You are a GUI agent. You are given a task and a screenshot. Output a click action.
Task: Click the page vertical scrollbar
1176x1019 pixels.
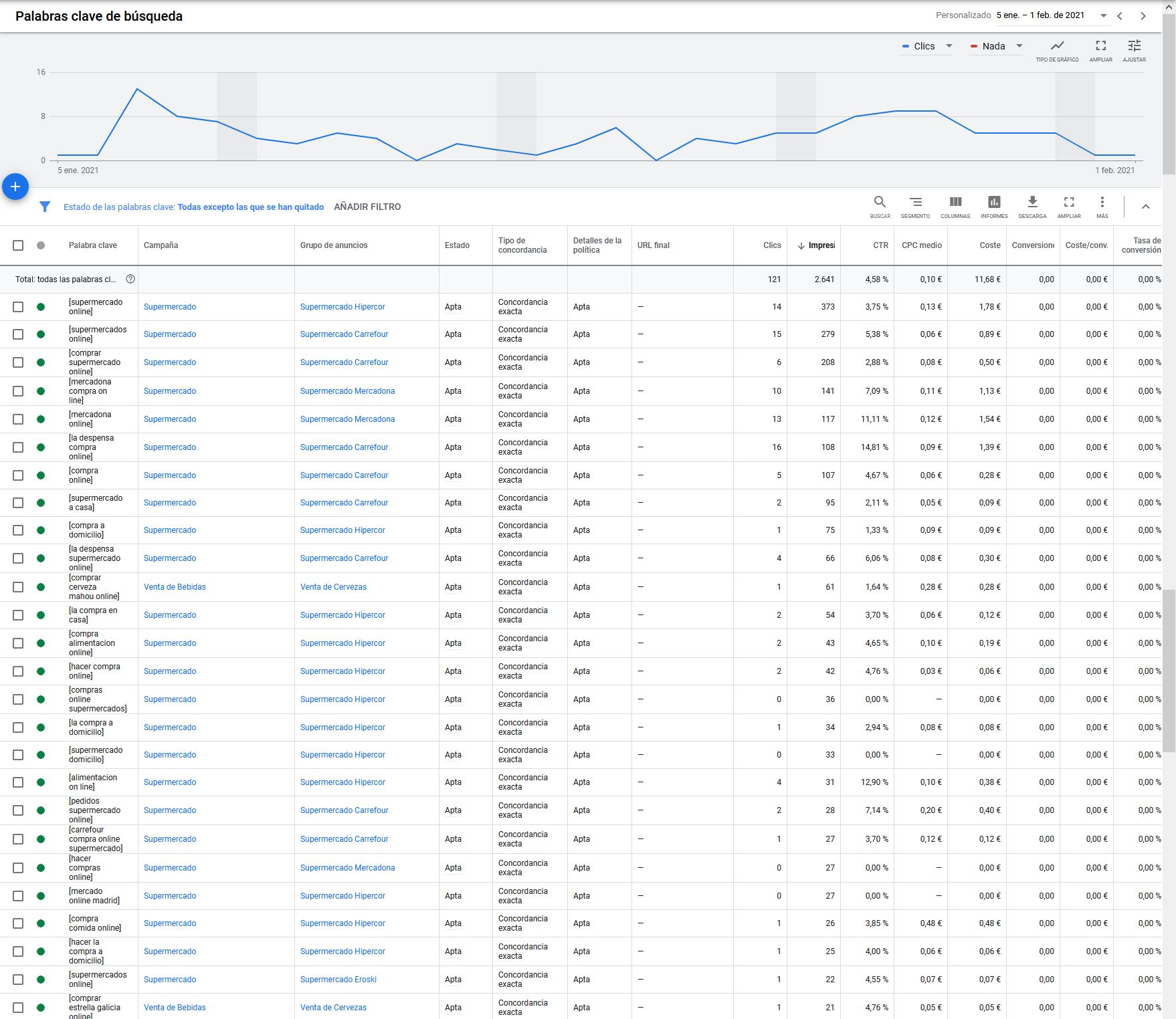pyautogui.click(x=1169, y=94)
